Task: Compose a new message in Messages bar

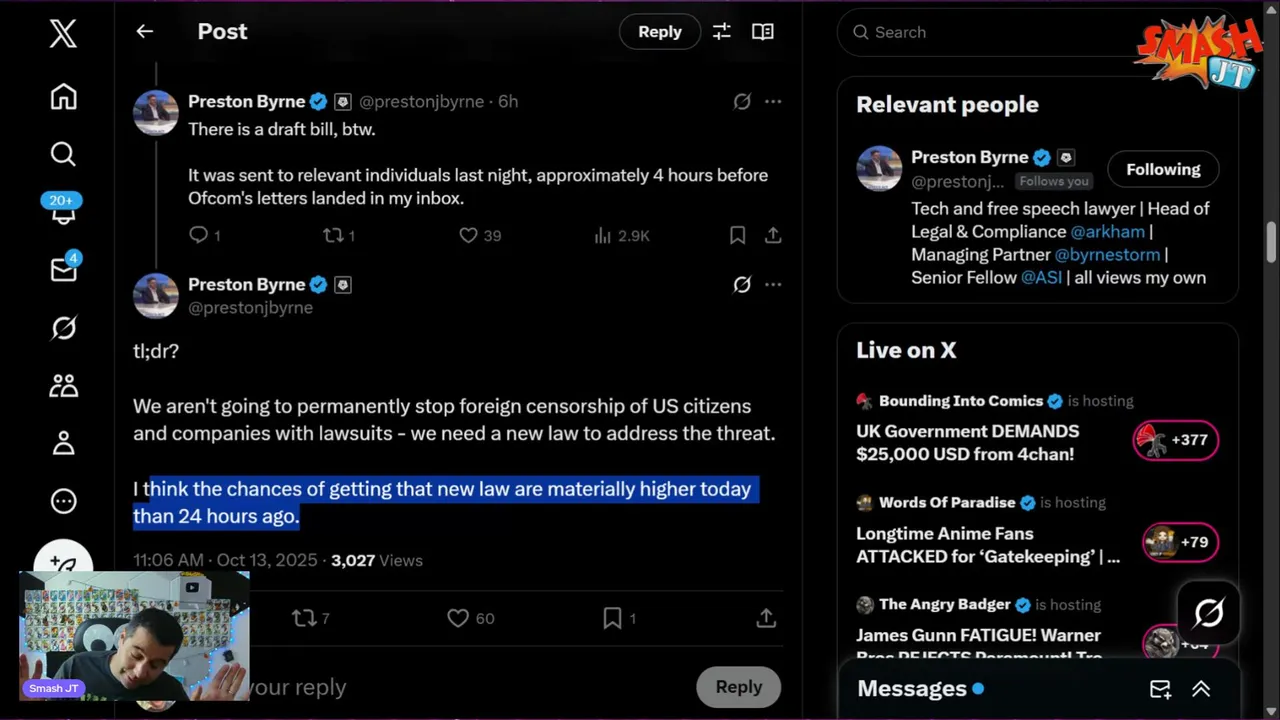Action: coord(1160,689)
